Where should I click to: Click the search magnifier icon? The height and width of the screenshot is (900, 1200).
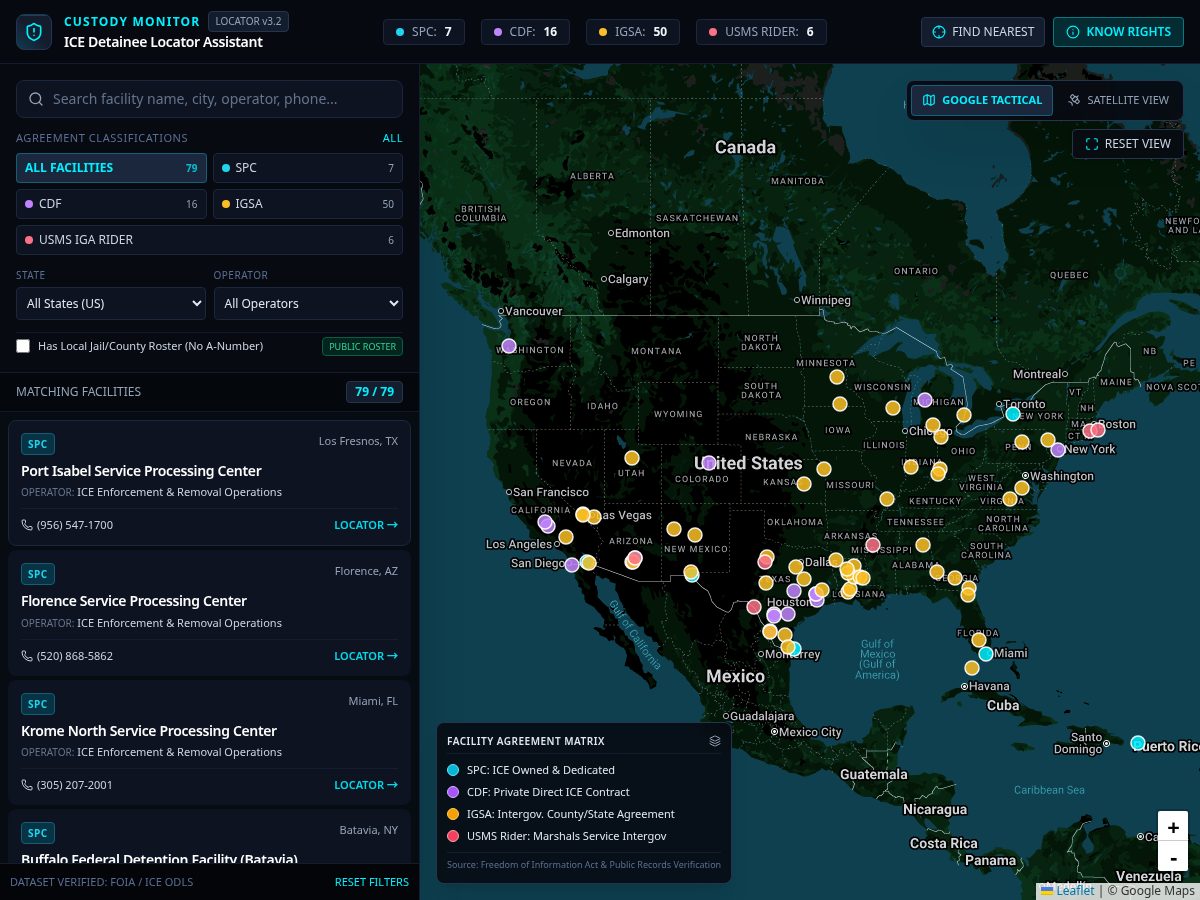point(36,99)
